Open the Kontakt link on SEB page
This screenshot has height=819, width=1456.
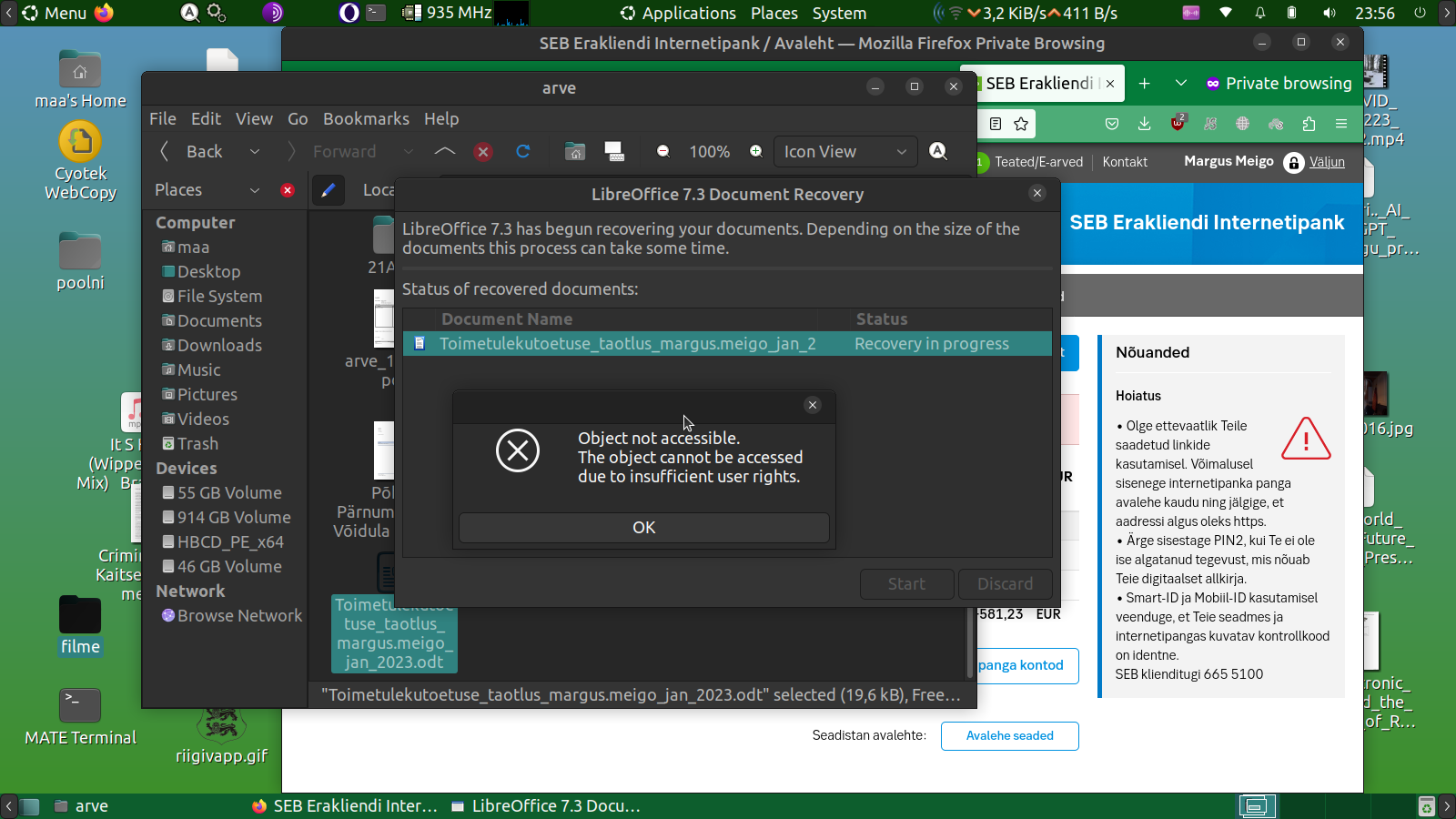pyautogui.click(x=1125, y=162)
